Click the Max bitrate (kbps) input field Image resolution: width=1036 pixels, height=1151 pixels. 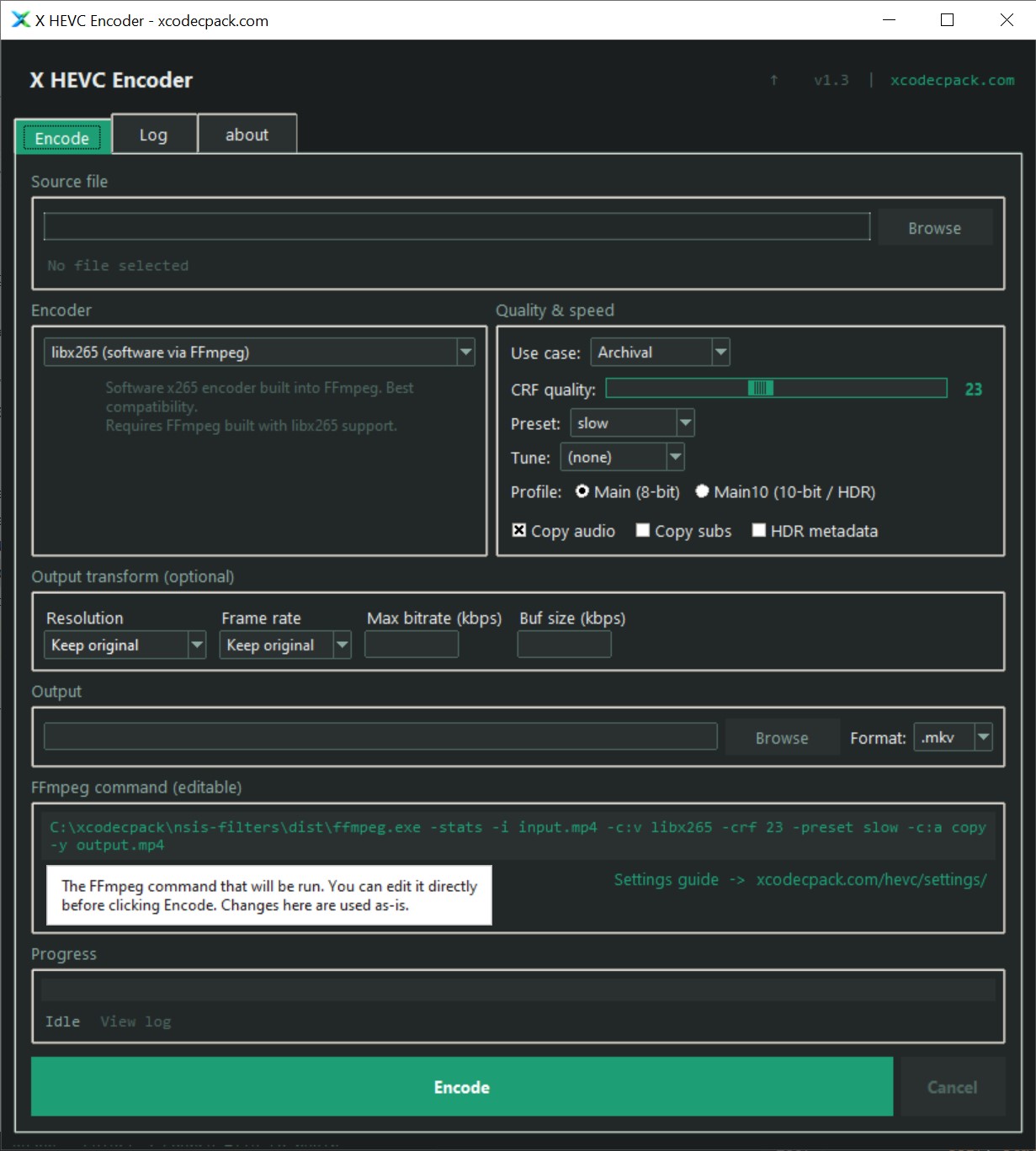coord(412,644)
